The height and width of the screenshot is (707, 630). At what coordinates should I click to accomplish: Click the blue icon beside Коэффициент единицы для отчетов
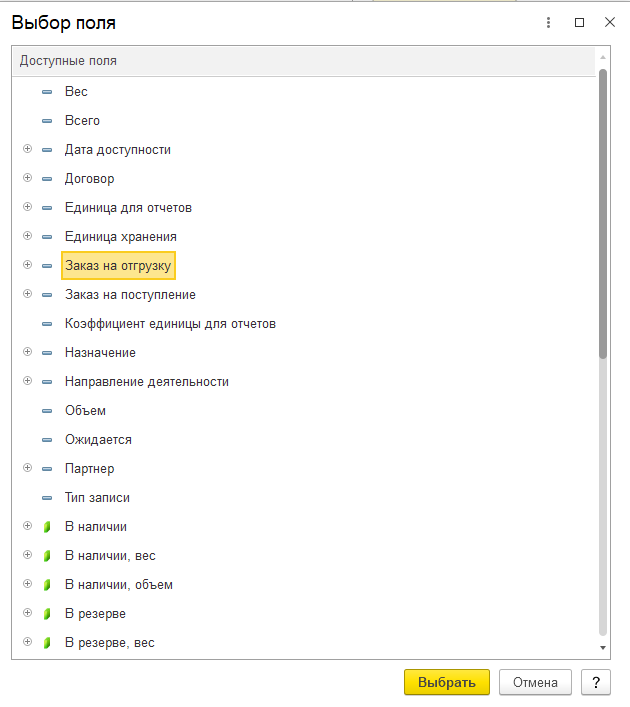[x=47, y=324]
